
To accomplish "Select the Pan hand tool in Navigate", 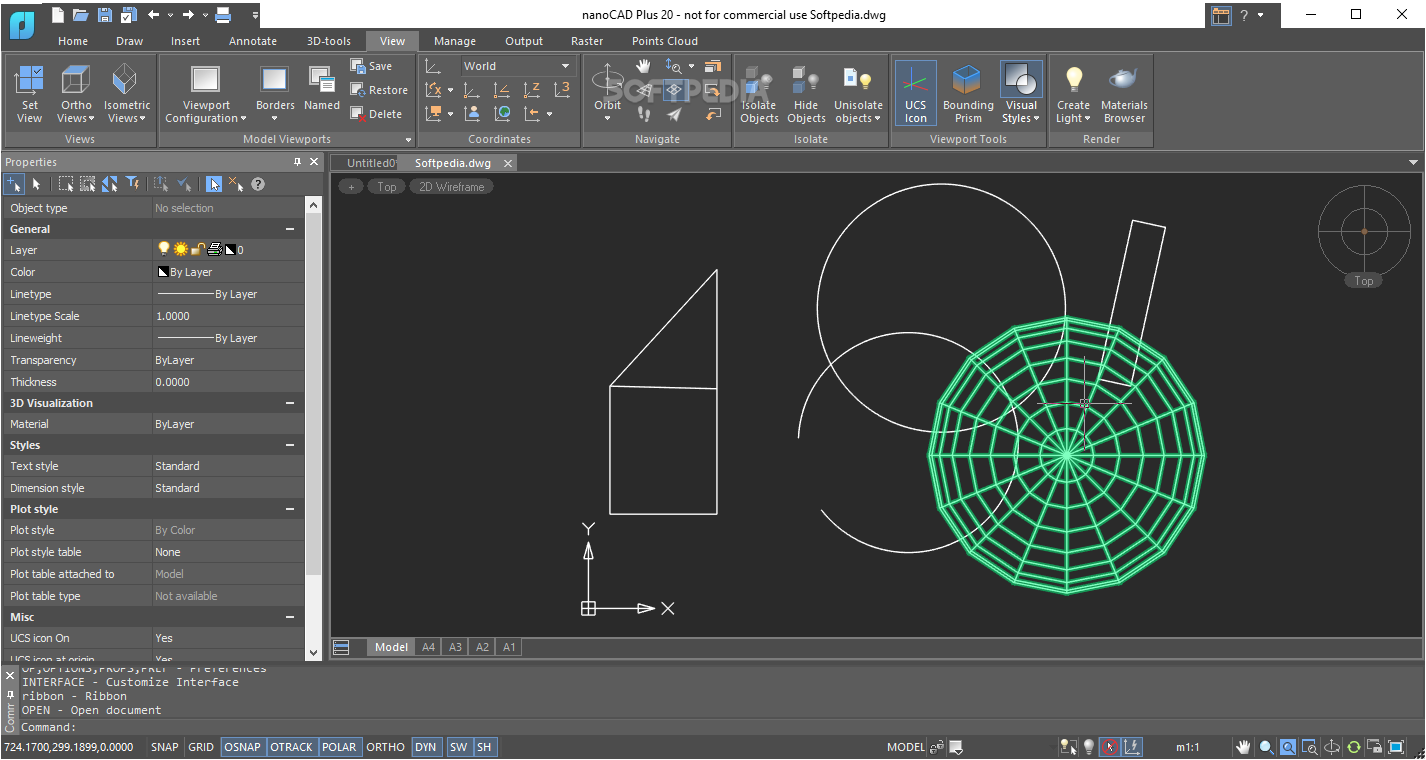I will click(x=644, y=66).
